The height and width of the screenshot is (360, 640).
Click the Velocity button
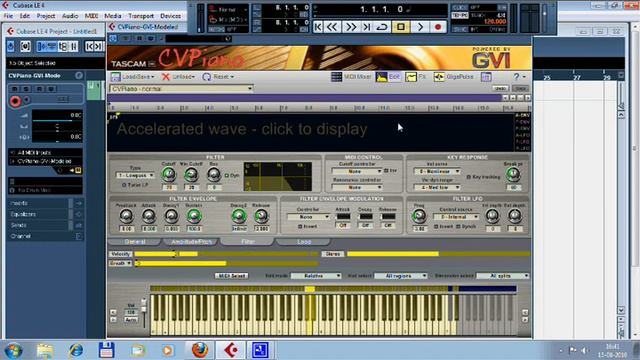[x=120, y=254]
